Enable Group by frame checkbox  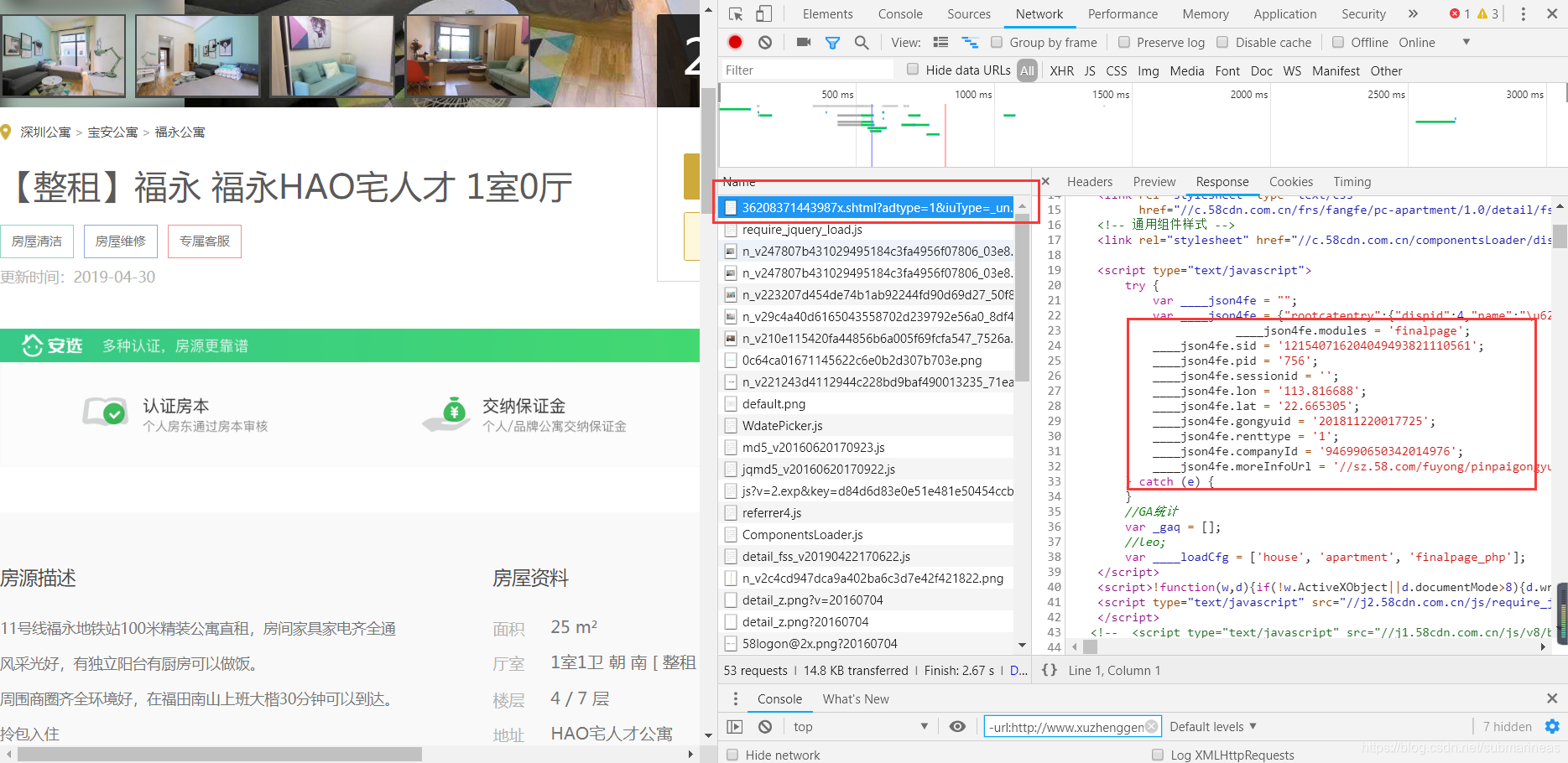tap(997, 42)
